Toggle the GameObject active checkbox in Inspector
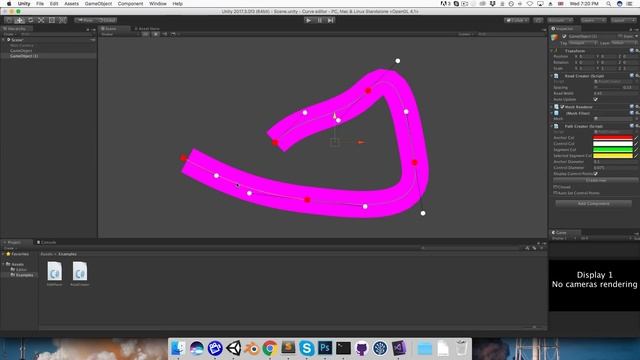Screen dimensions: 640x360 (564, 36)
